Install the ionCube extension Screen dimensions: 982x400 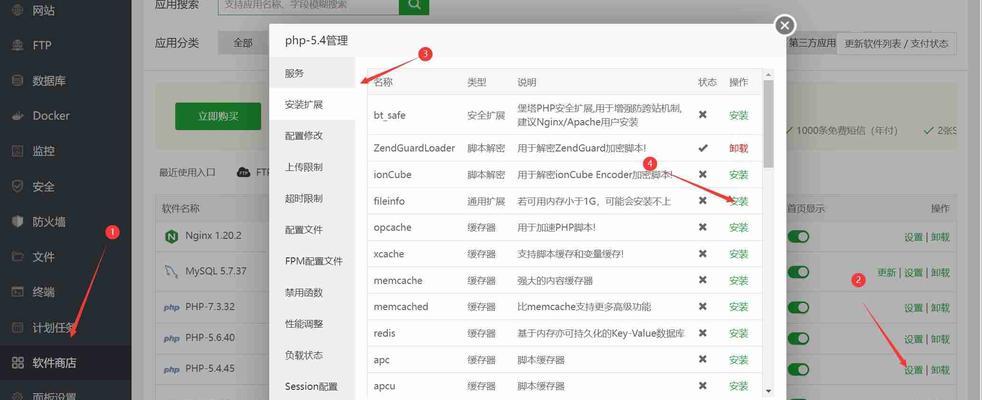click(x=738, y=175)
